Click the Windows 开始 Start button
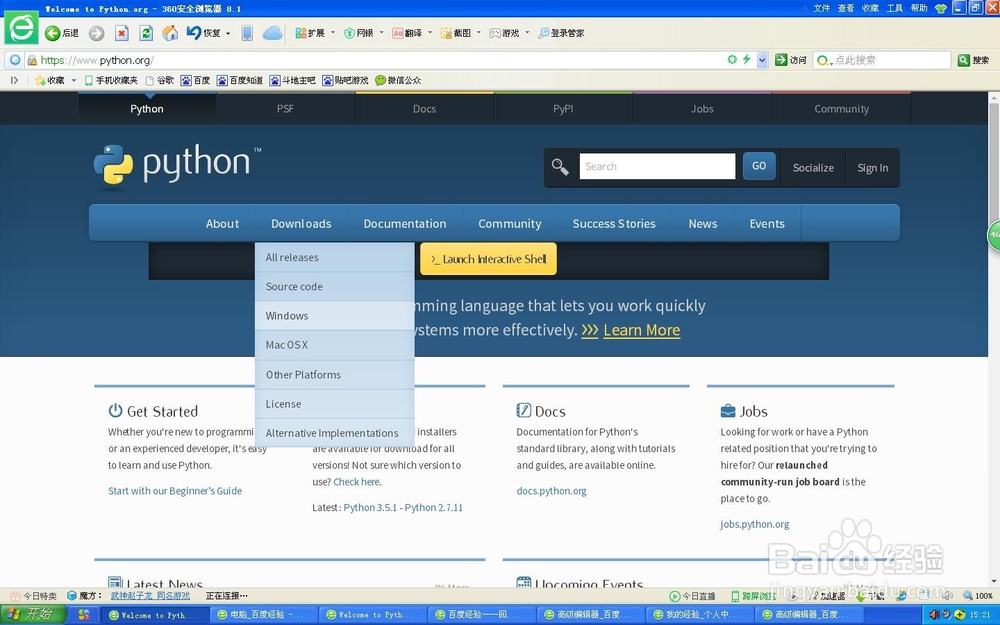 pyautogui.click(x=33, y=615)
